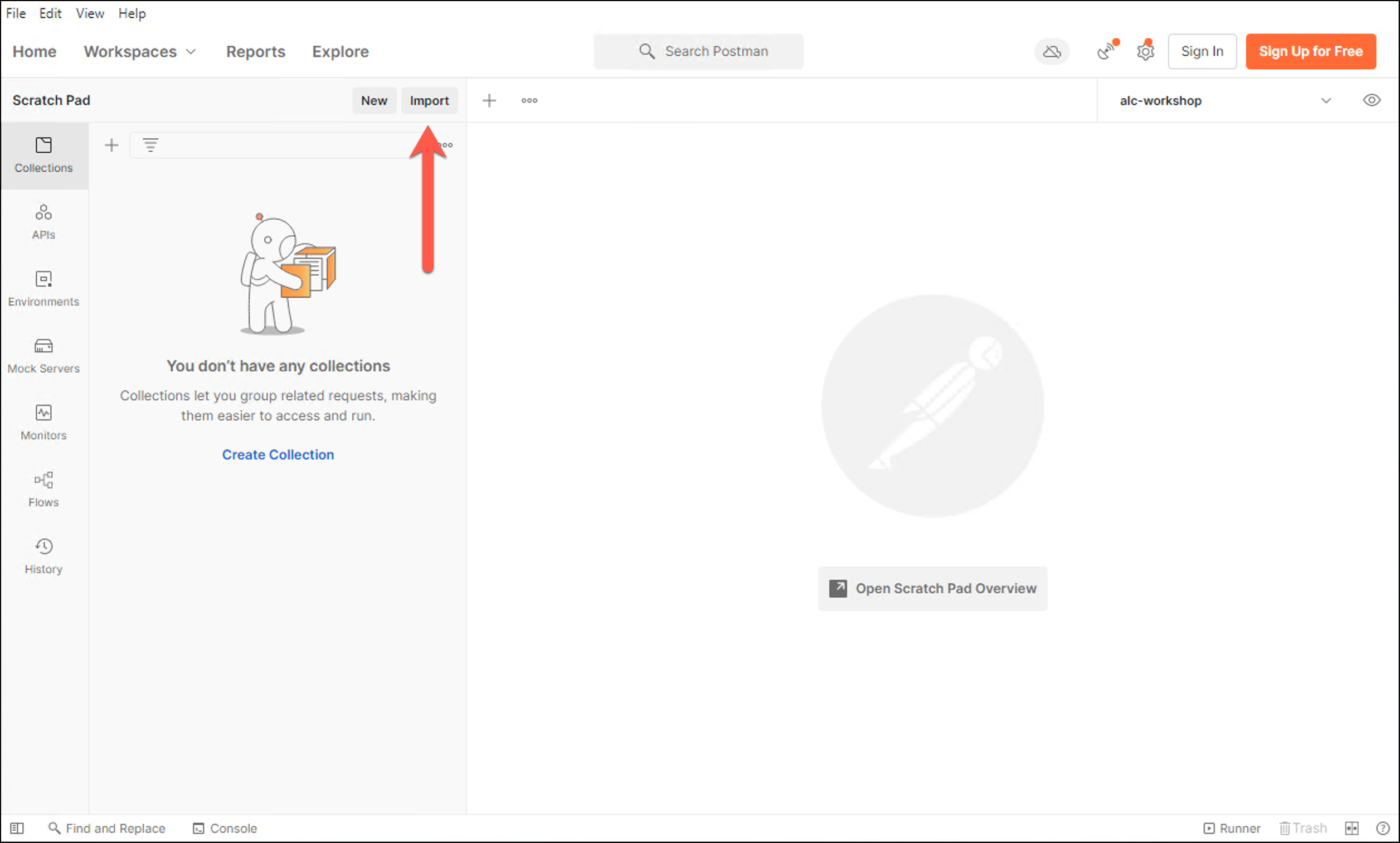1400x843 pixels.
Task: Click the Create Collection link
Action: 278,454
